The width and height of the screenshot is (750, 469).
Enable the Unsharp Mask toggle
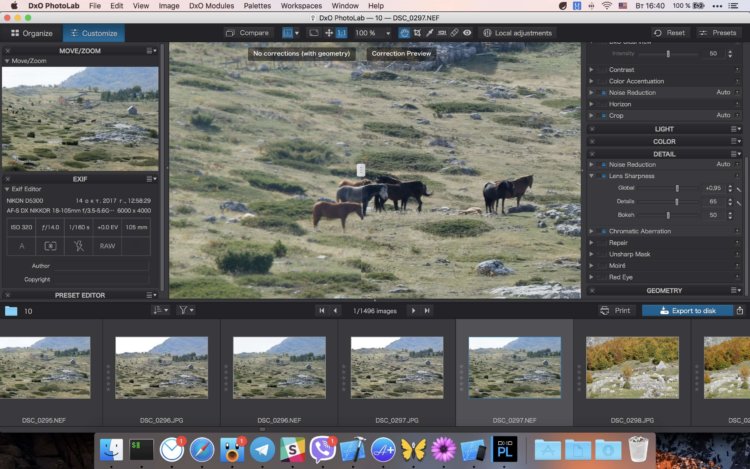(x=604, y=254)
